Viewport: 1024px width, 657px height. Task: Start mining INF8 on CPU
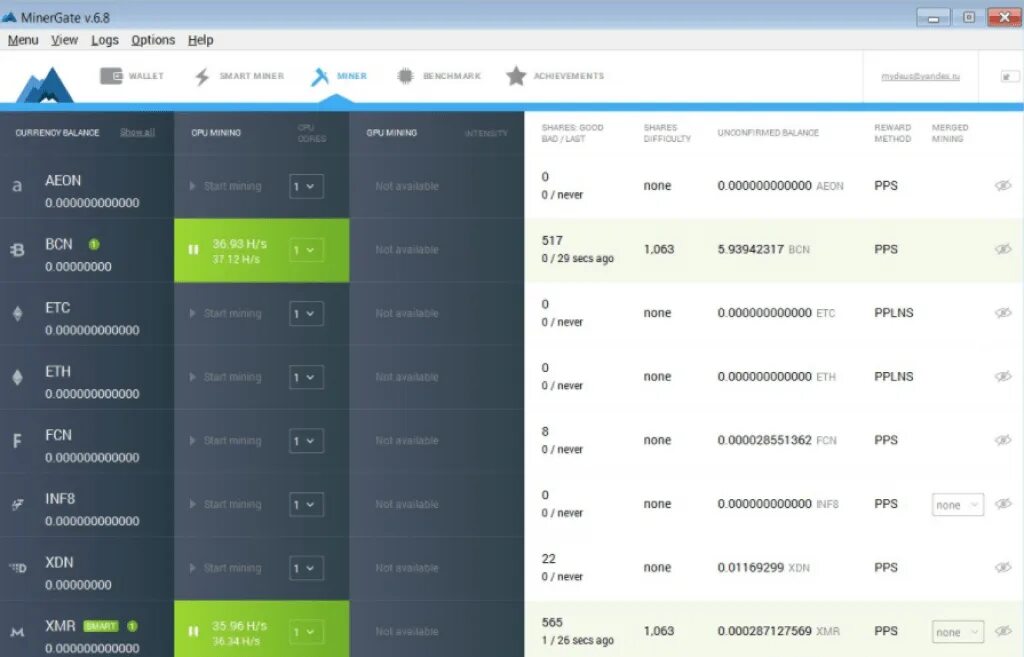226,504
